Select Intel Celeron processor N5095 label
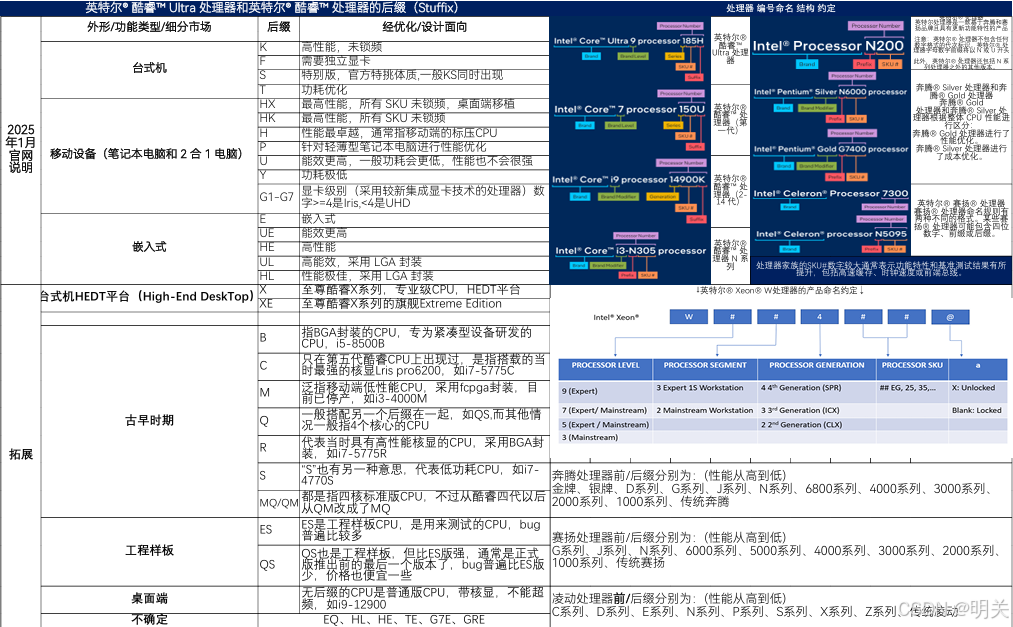 click(x=831, y=234)
